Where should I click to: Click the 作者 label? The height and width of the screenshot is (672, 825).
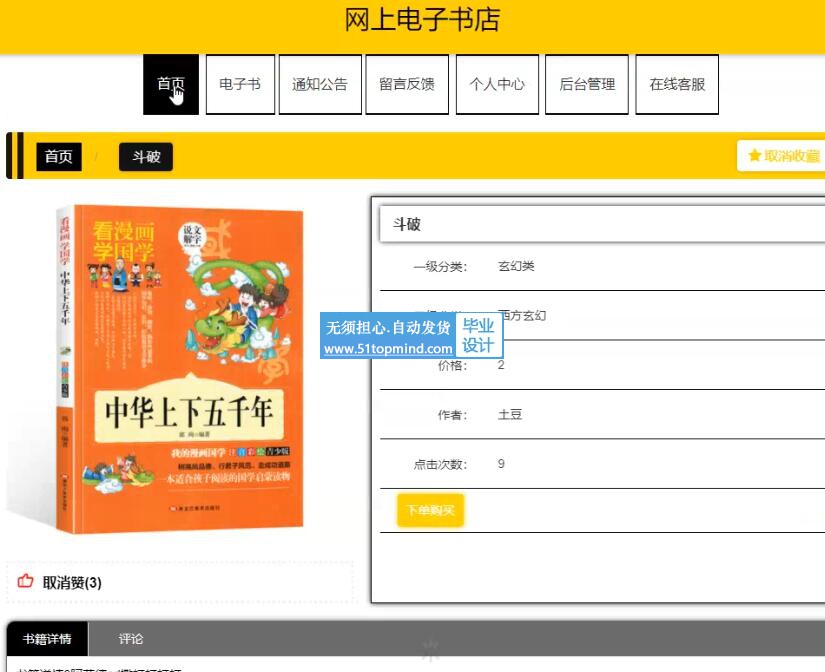click(x=452, y=415)
